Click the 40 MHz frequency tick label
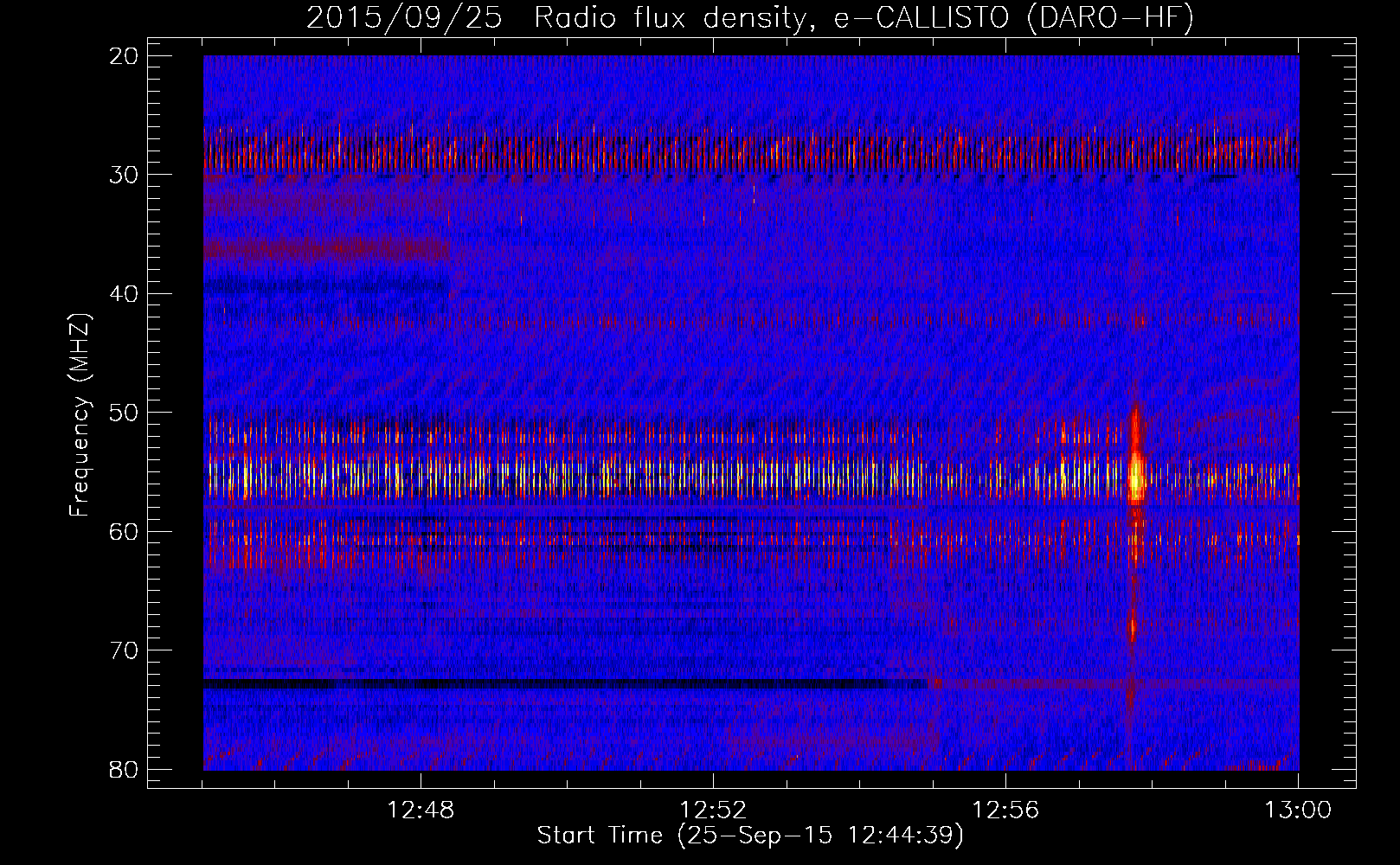 tap(125, 294)
